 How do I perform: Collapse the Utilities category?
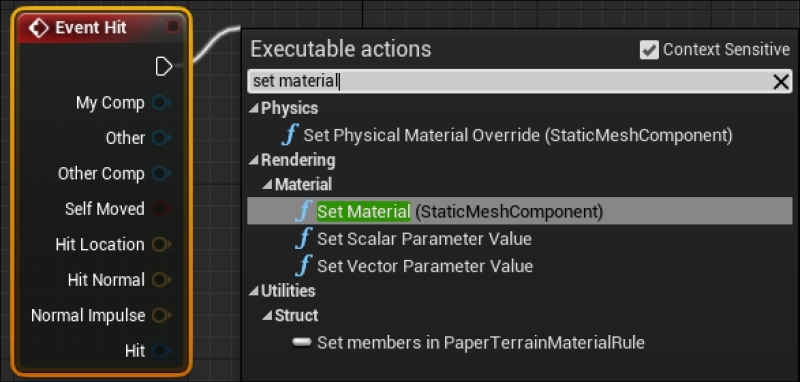[x=254, y=291]
